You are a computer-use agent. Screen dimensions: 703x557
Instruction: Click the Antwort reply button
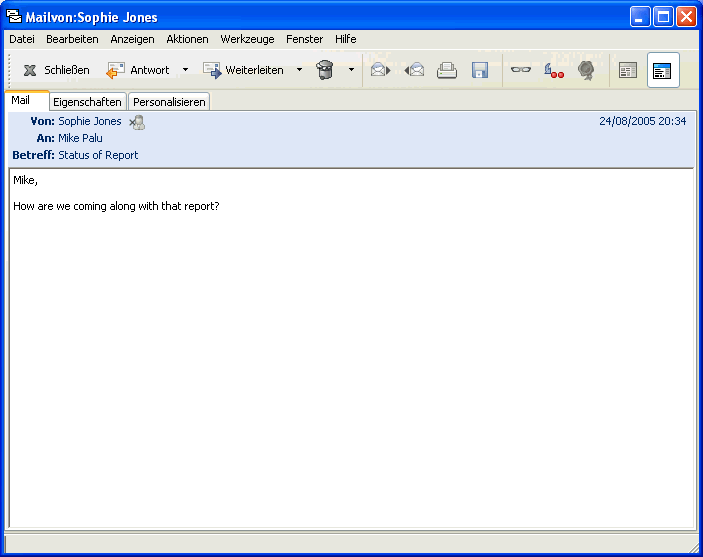pos(138,70)
